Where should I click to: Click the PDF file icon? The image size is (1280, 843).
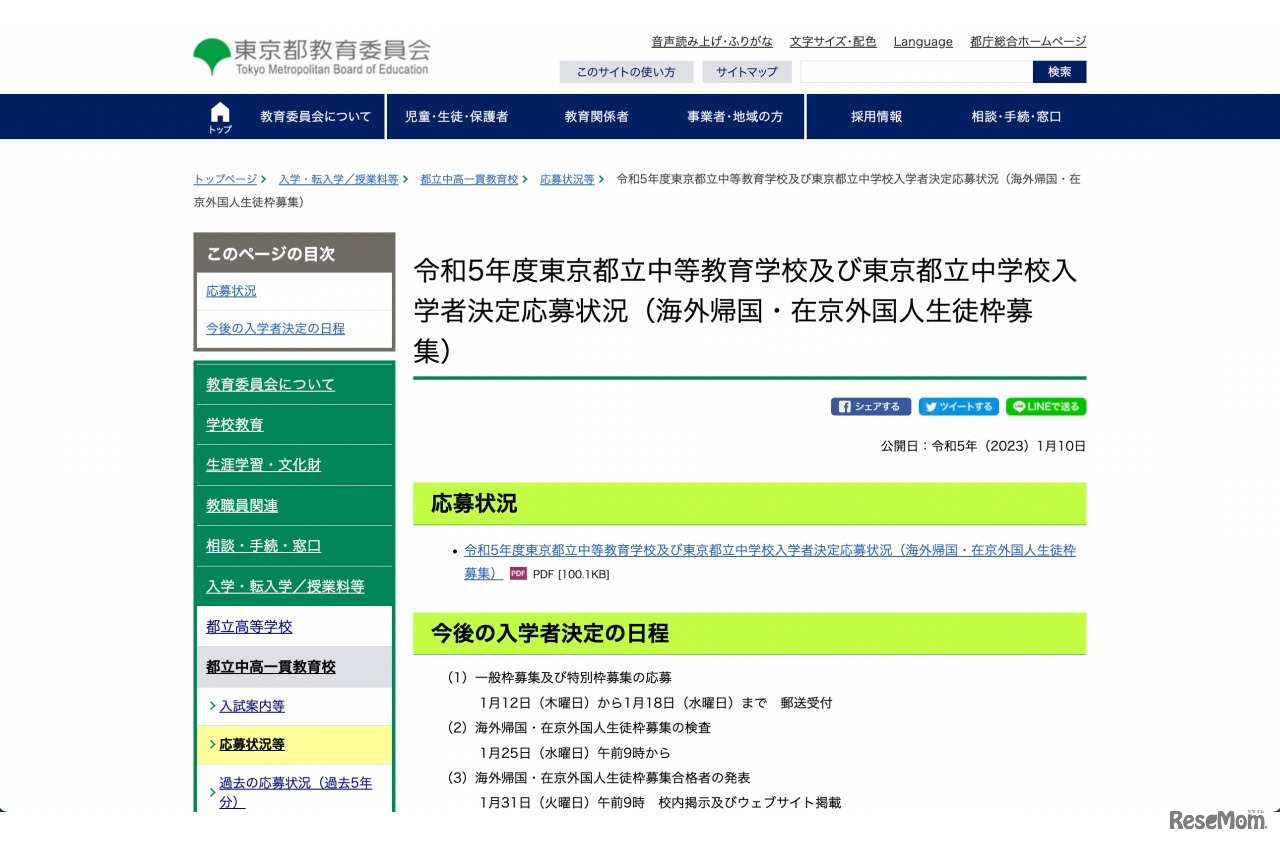[518, 574]
